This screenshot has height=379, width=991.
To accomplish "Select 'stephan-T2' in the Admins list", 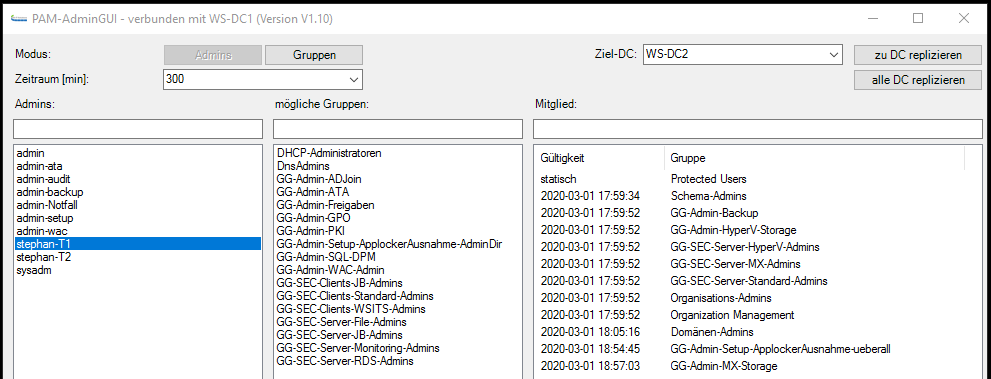I will 138,257.
